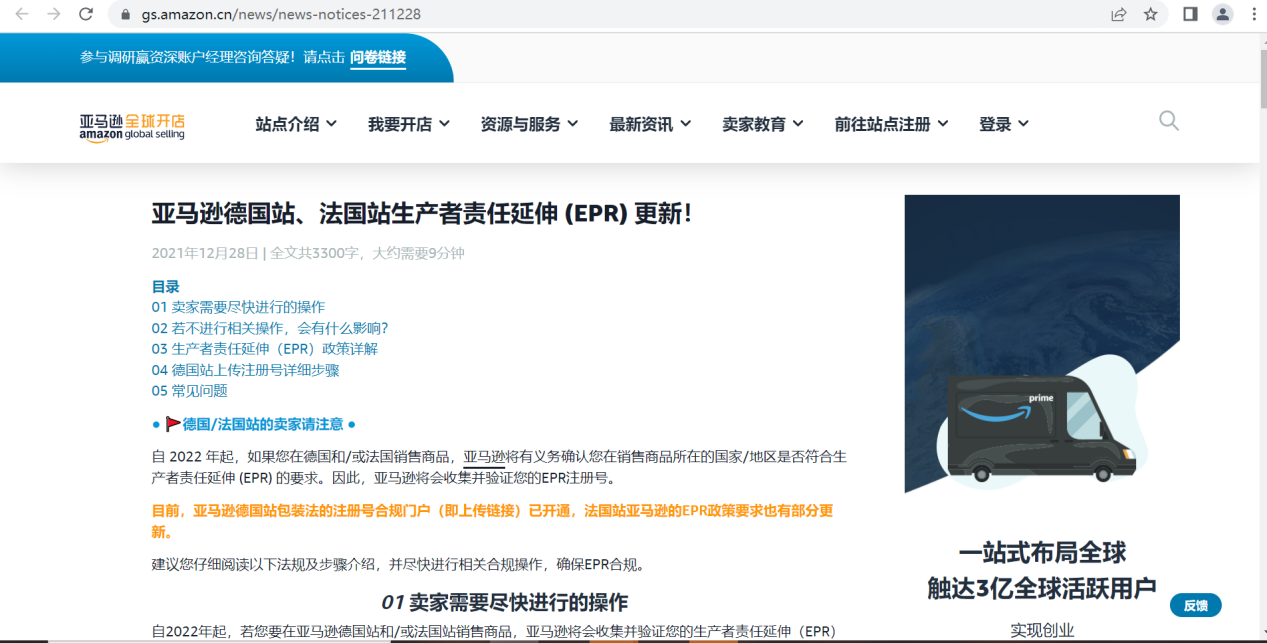Click the browser profile avatar icon

point(1222,15)
